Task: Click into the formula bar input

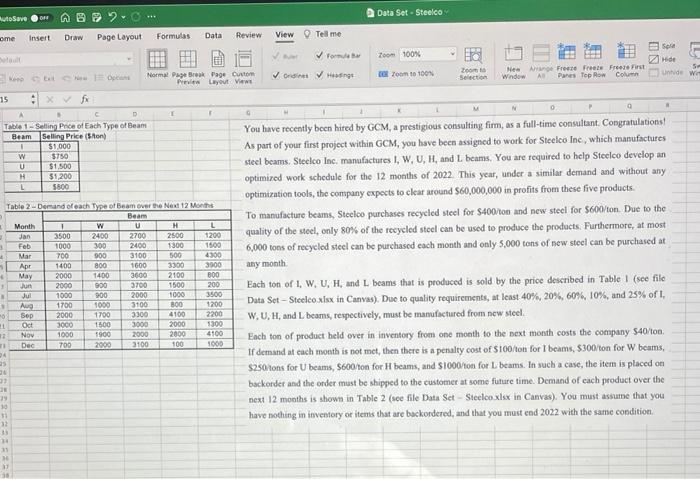Action: [393, 96]
